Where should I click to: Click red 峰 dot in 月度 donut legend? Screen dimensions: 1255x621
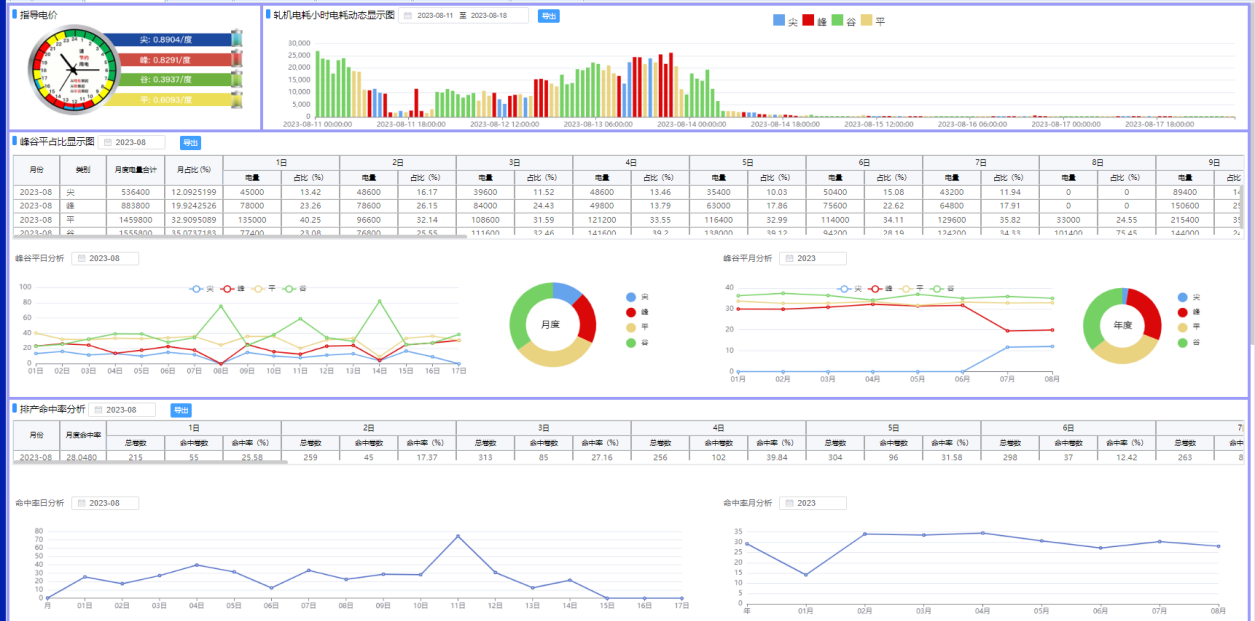(x=629, y=312)
